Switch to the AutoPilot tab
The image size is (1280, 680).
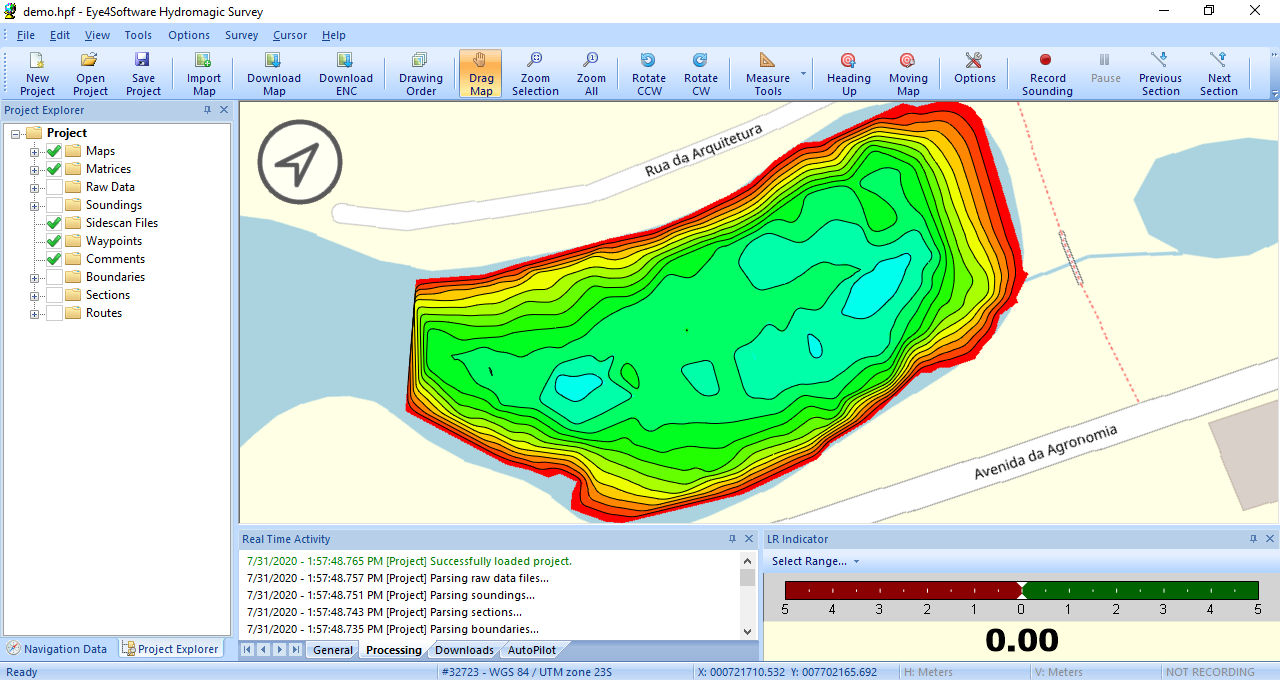(531, 650)
